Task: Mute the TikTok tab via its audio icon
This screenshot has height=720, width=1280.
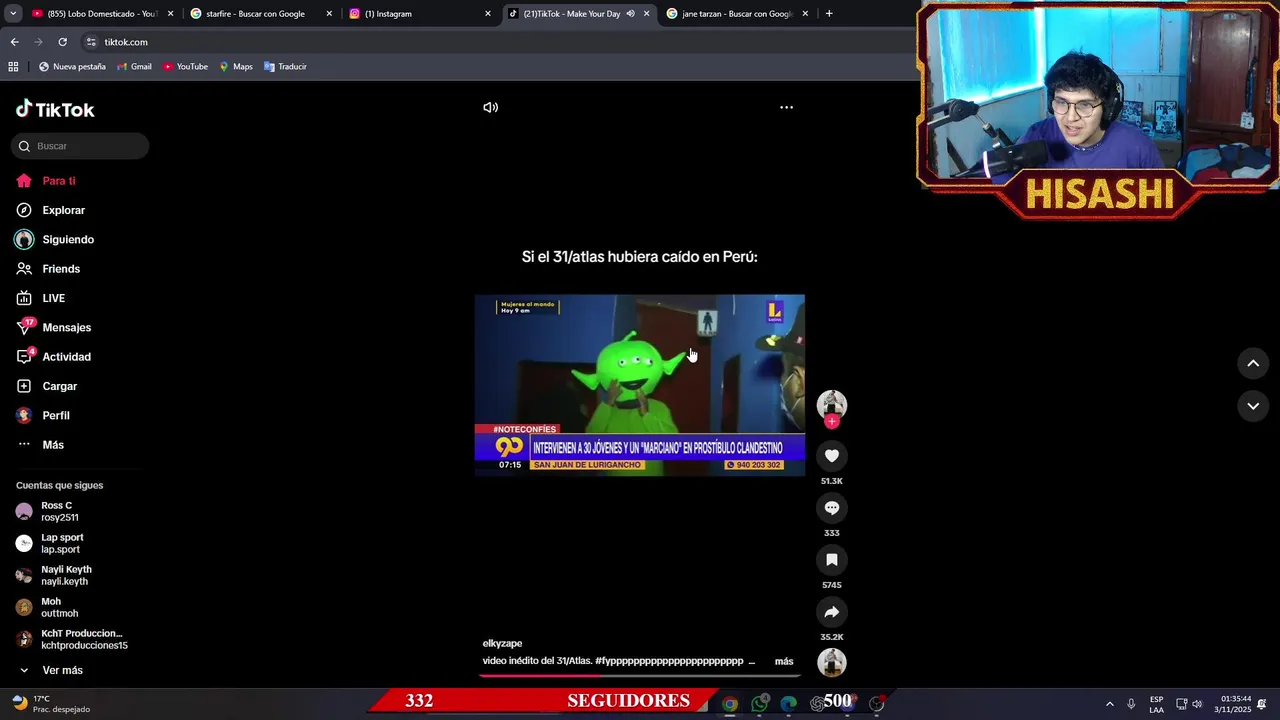Action: coord(630,14)
